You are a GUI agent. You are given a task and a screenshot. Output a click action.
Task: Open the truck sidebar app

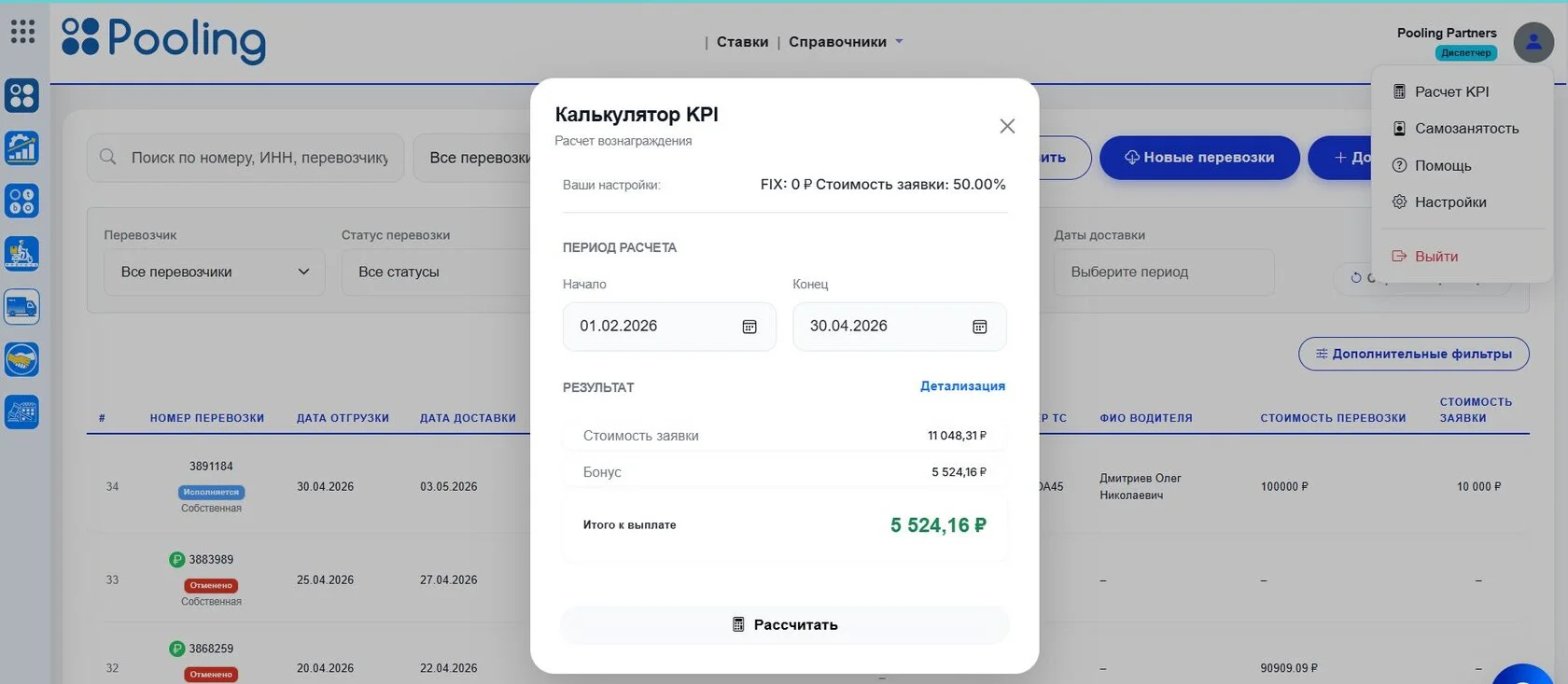tap(21, 306)
